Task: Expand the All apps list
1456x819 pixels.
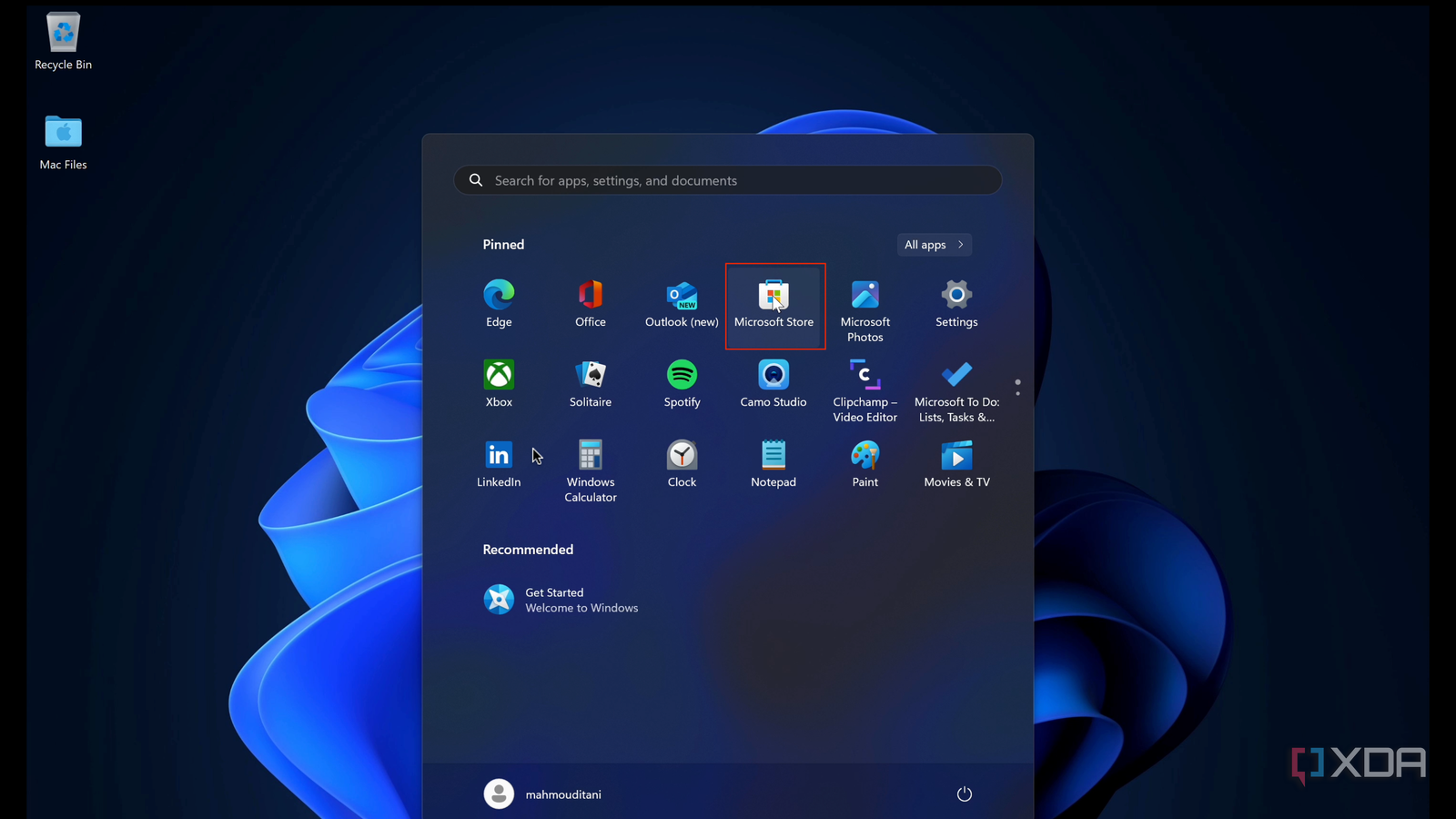Action: [935, 245]
